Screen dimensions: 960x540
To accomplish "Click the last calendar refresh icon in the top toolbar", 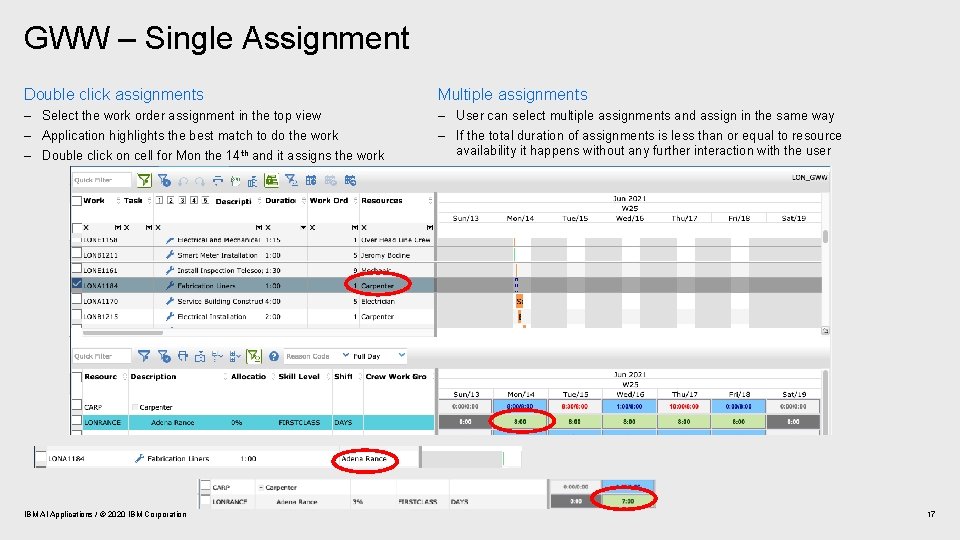I will pos(350,180).
